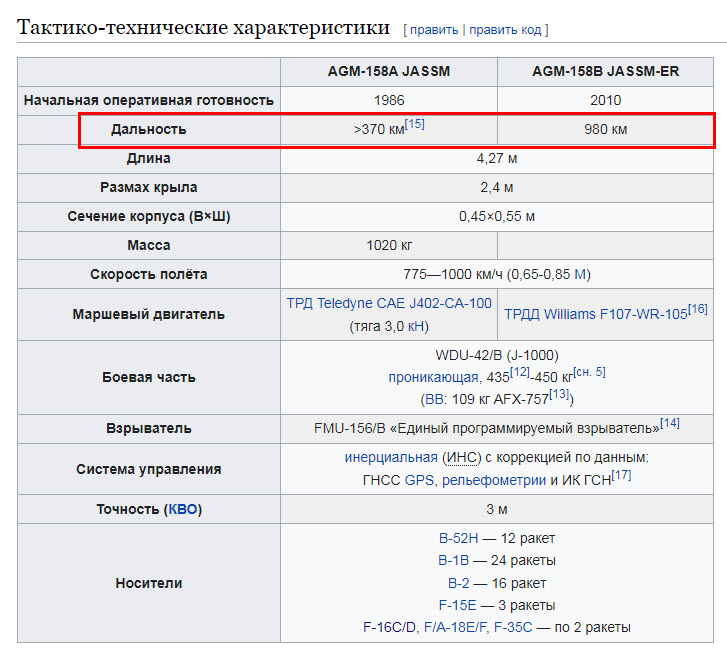Click the 'Длина' row label
The image size is (727, 661).
(149, 159)
